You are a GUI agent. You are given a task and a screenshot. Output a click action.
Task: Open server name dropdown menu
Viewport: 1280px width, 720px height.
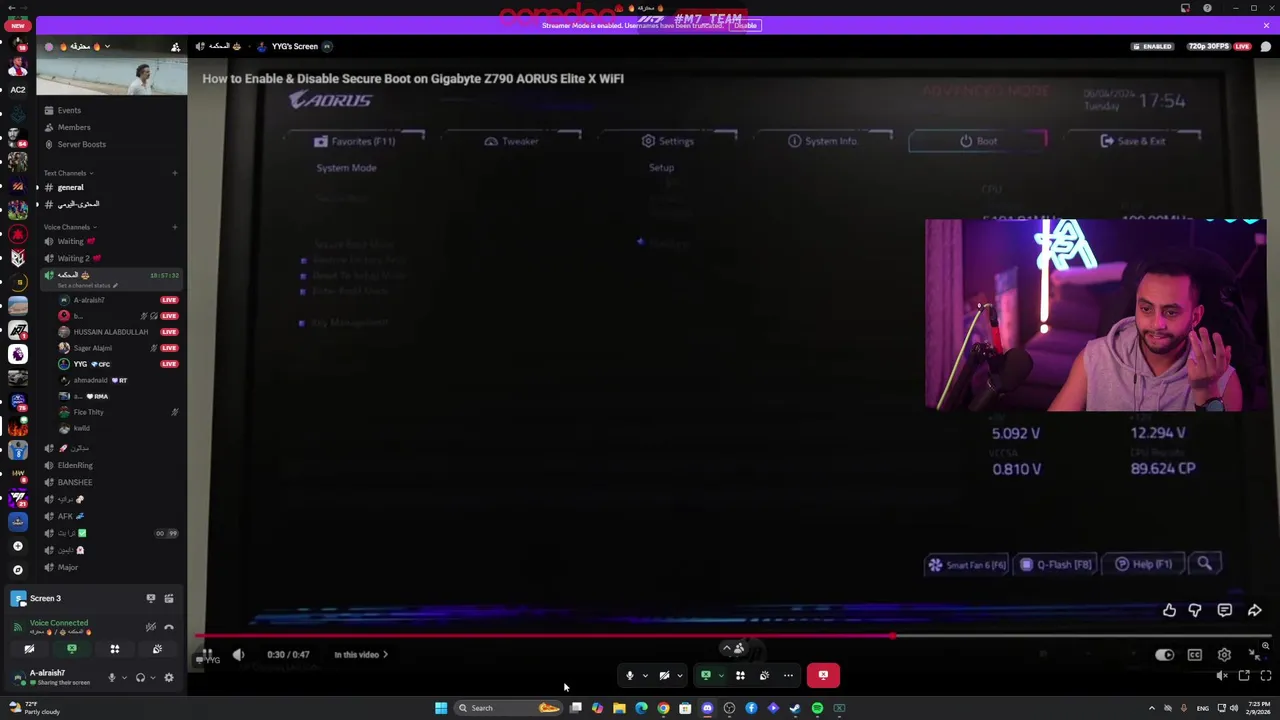(85, 46)
